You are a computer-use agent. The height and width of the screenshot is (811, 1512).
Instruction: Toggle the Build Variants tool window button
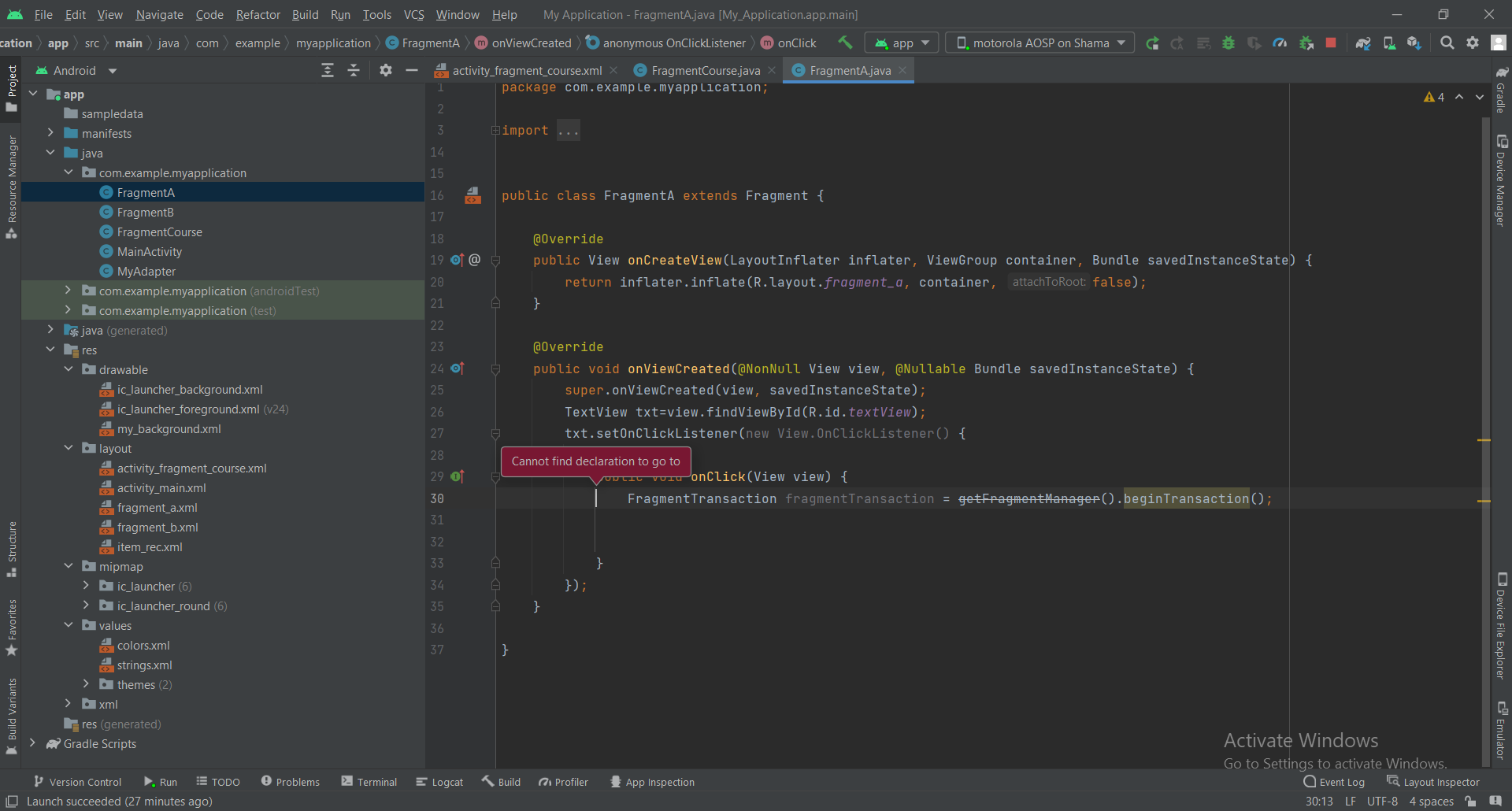tap(11, 717)
